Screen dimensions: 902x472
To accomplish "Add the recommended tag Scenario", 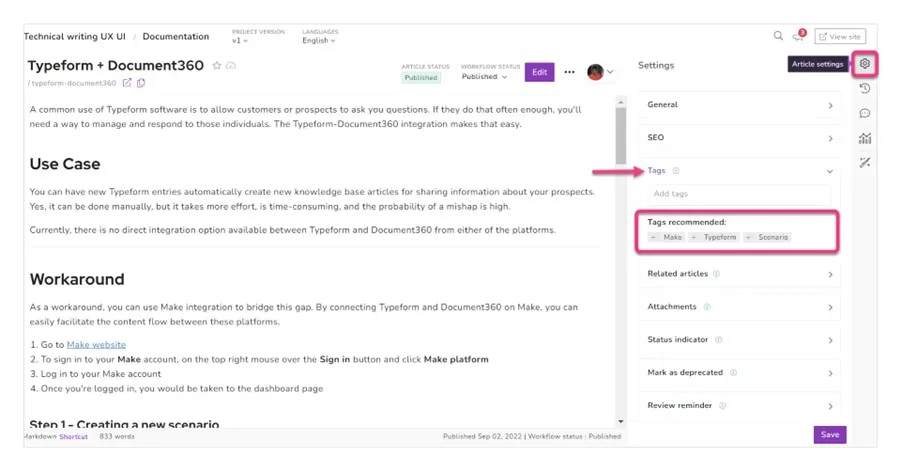I will point(767,237).
